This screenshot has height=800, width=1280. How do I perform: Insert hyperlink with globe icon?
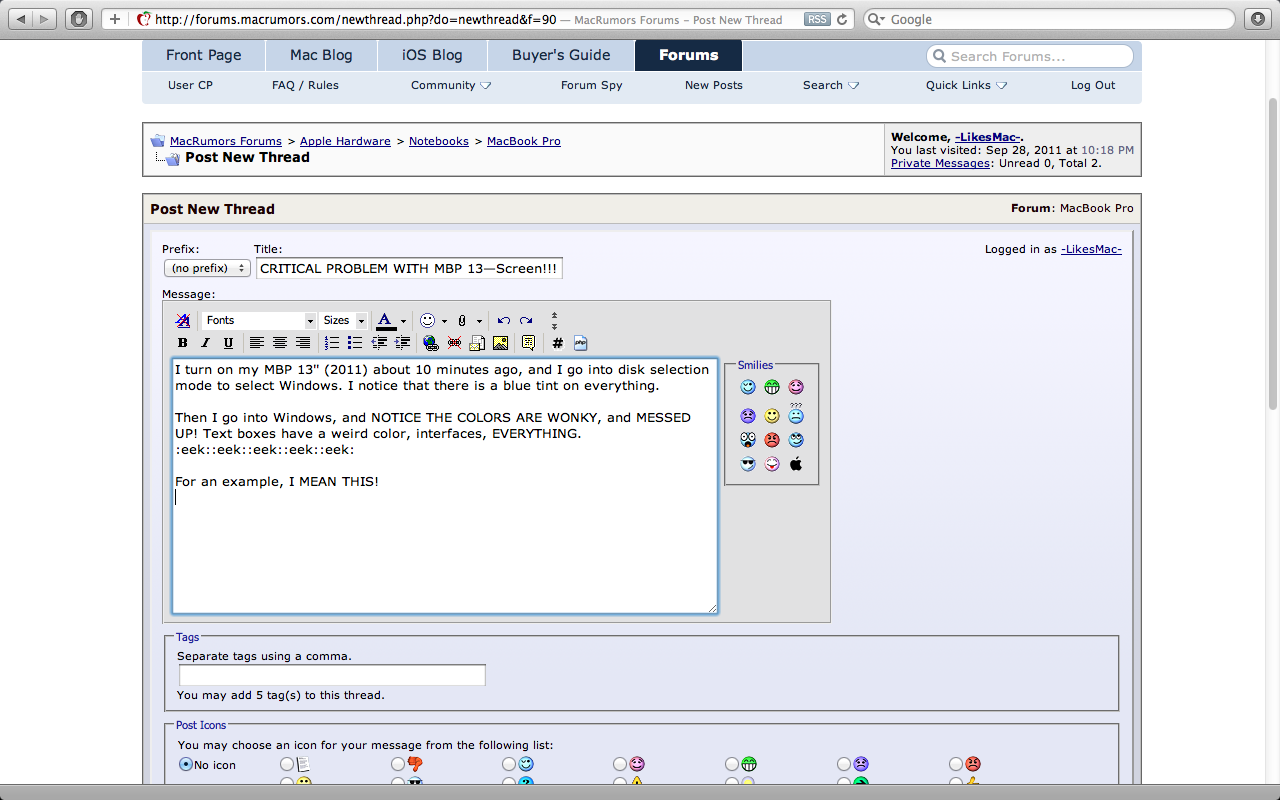431,343
